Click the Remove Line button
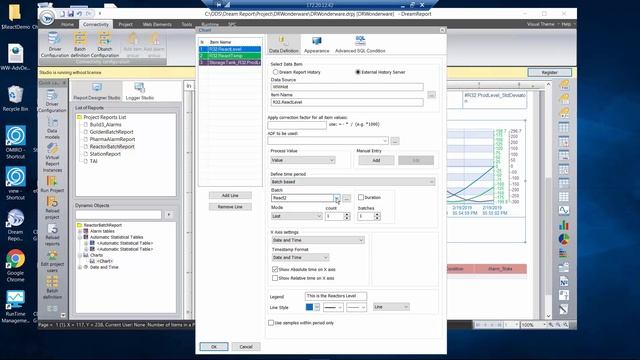Viewport: 640px width, 360px height. [x=230, y=207]
